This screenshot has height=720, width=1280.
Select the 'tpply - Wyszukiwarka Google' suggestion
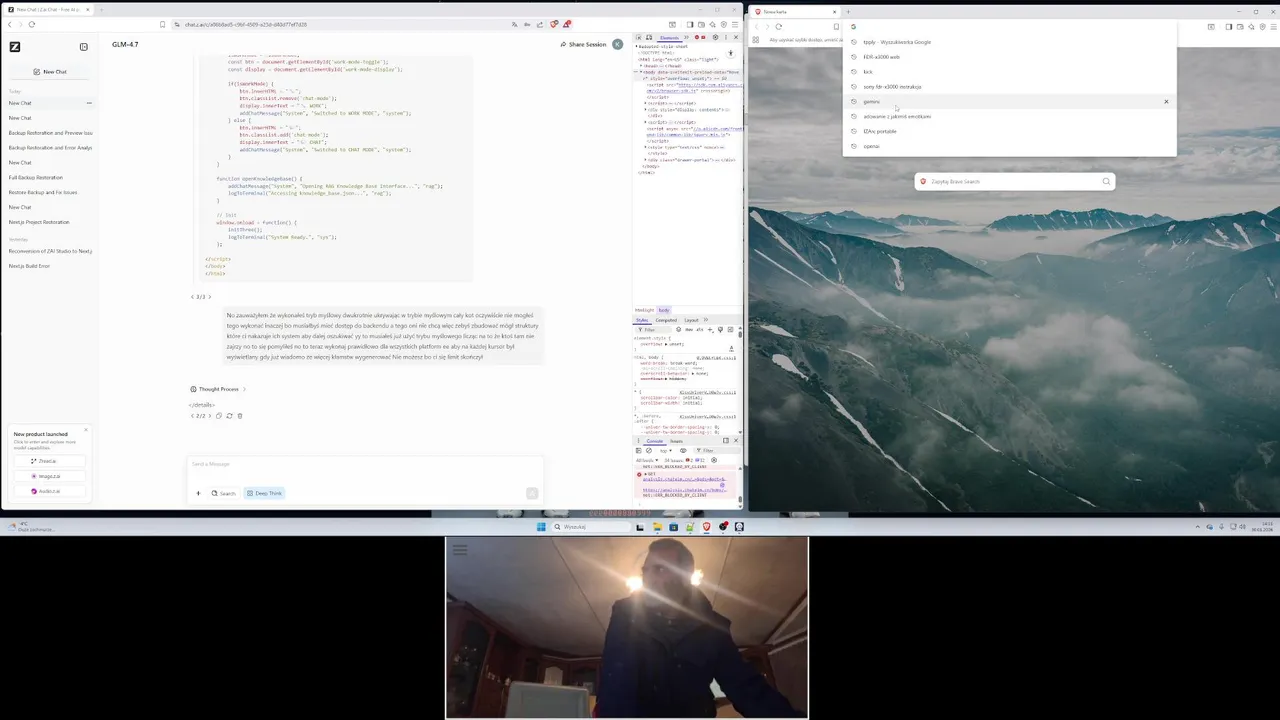click(x=1009, y=42)
